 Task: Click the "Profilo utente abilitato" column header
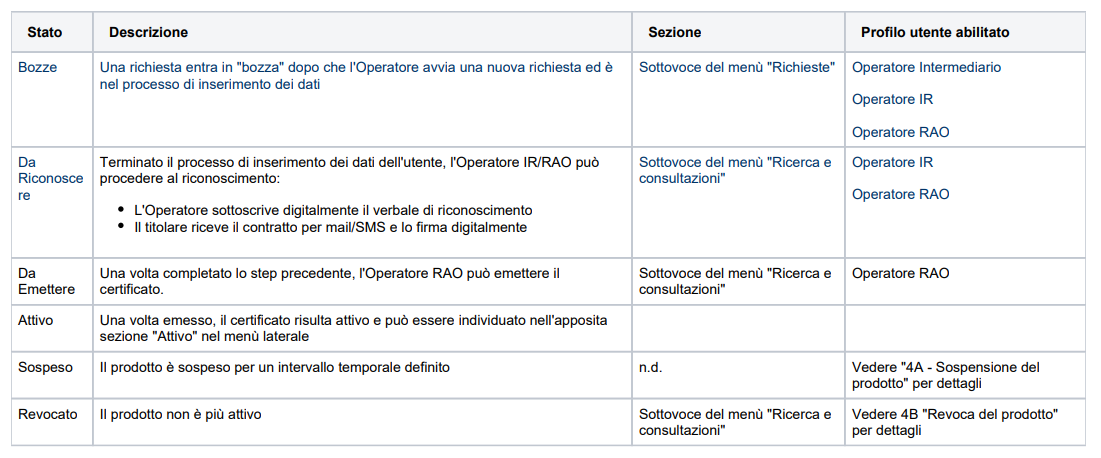click(x=934, y=32)
